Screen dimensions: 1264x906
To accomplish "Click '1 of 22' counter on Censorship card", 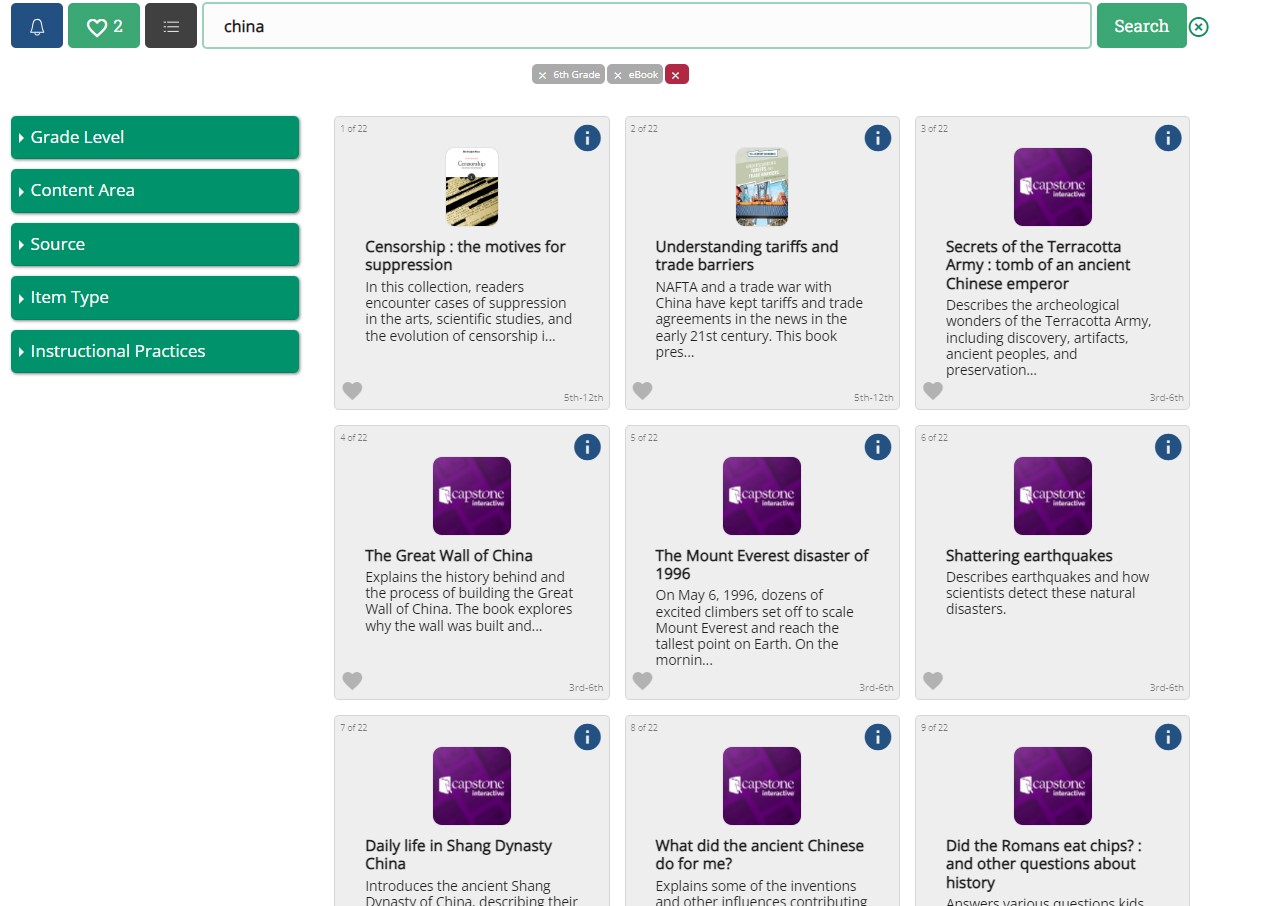I will [x=354, y=128].
